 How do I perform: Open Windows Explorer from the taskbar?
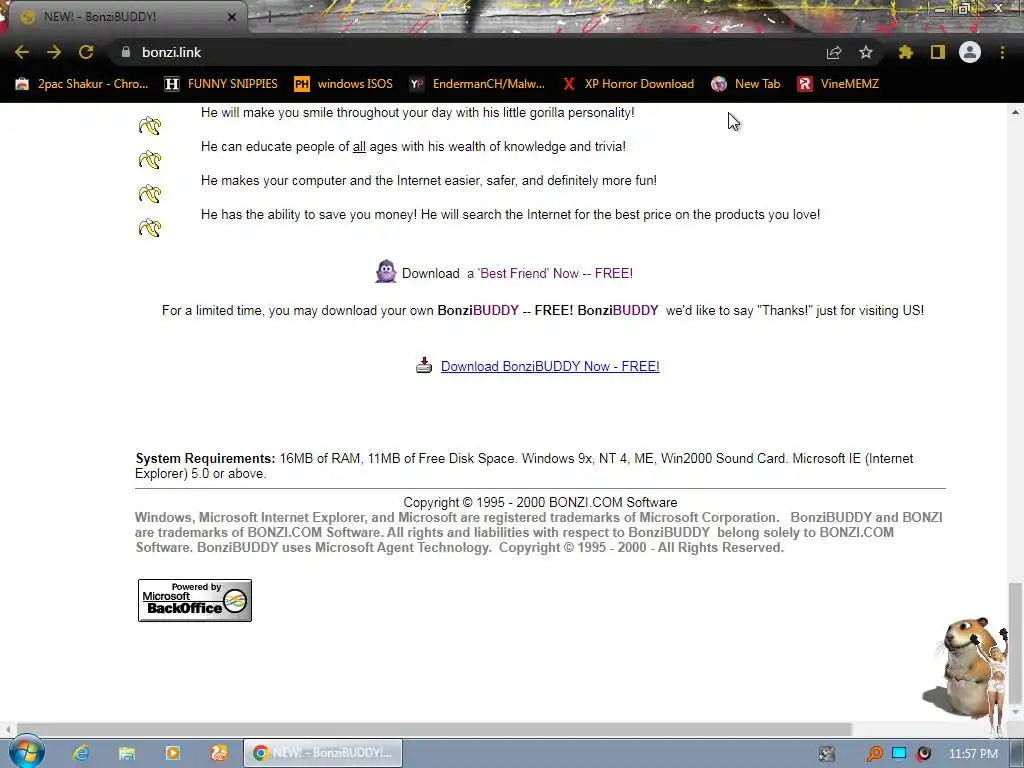[127, 753]
